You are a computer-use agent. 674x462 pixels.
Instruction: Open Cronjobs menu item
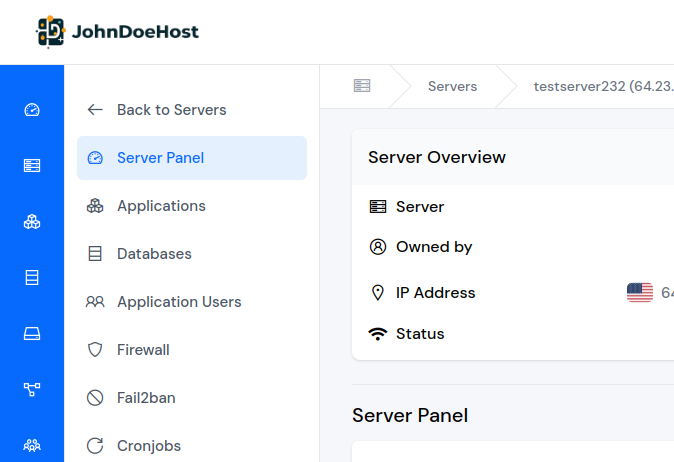pos(192,446)
